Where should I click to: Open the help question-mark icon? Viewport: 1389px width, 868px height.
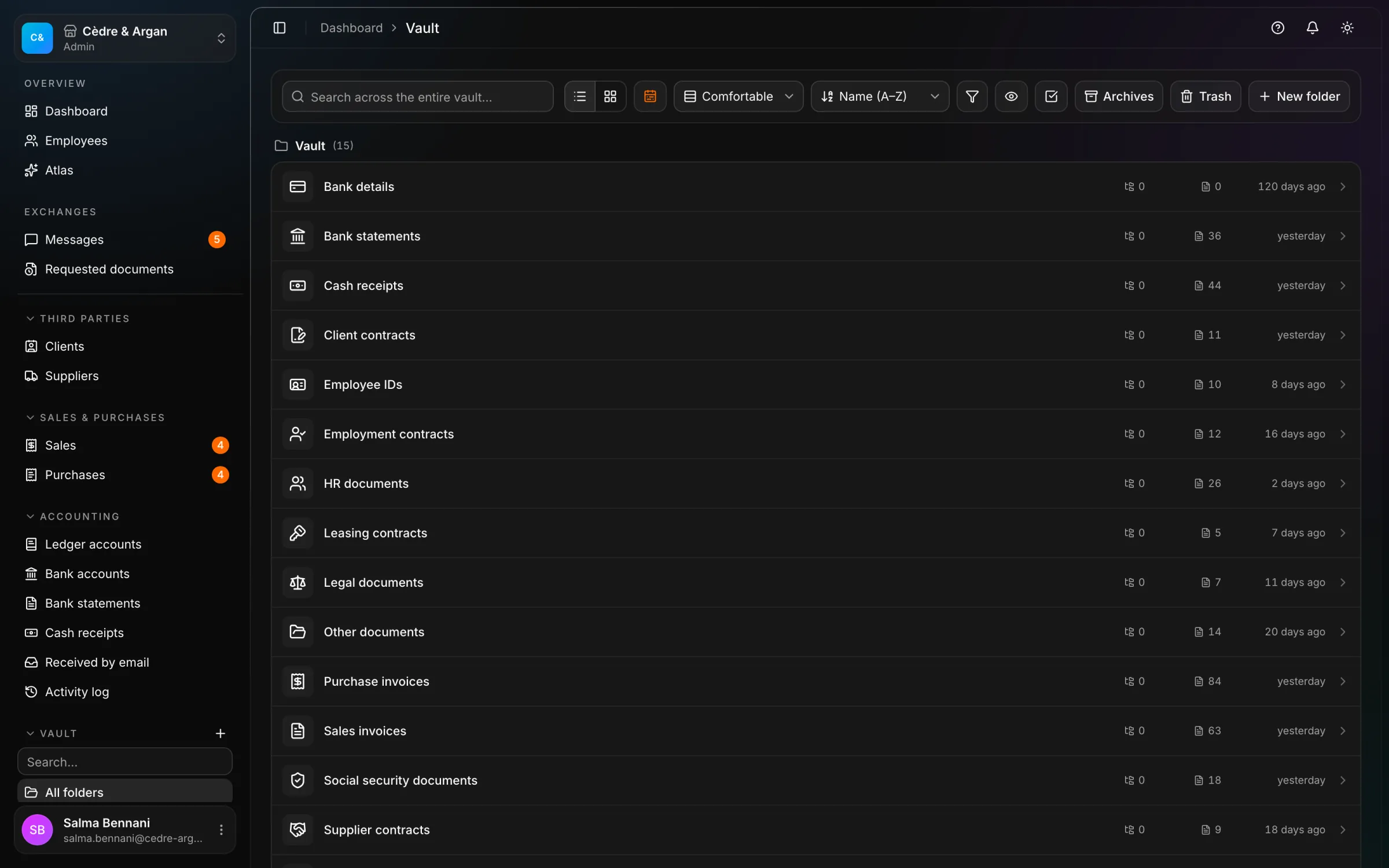point(1277,28)
